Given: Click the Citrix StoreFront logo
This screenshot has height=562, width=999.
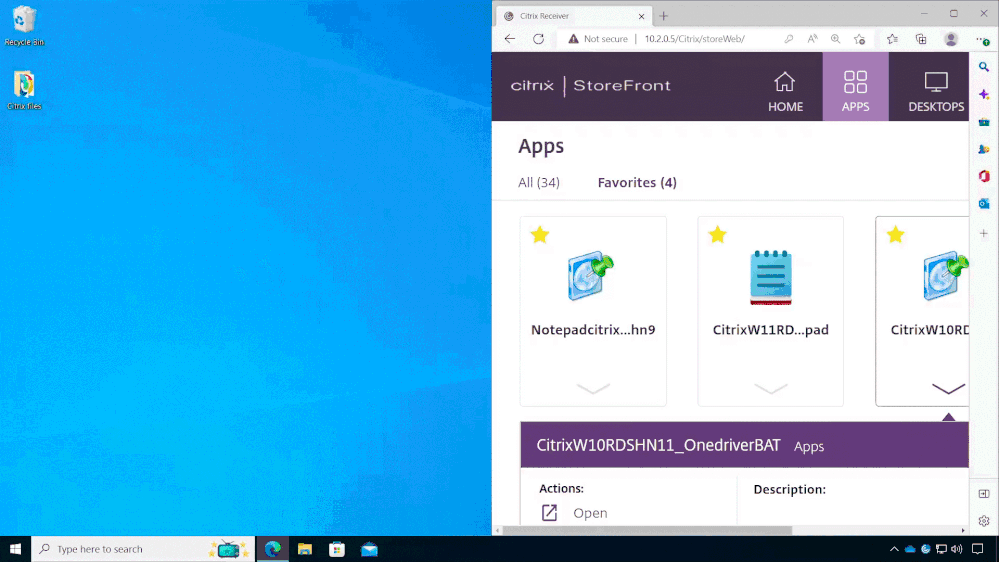Looking at the screenshot, I should tap(591, 85).
